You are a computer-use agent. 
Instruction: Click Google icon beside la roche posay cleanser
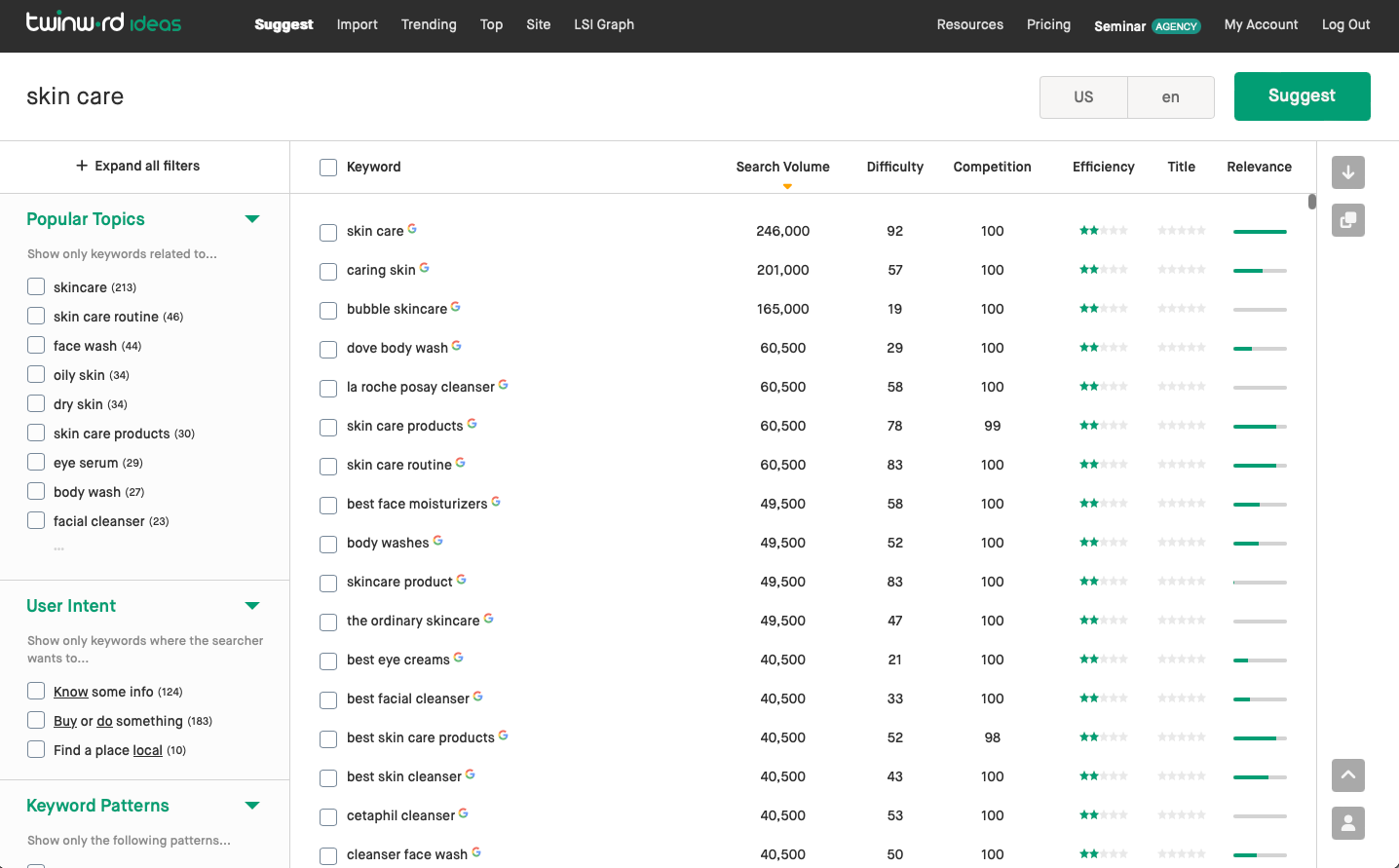[503, 385]
